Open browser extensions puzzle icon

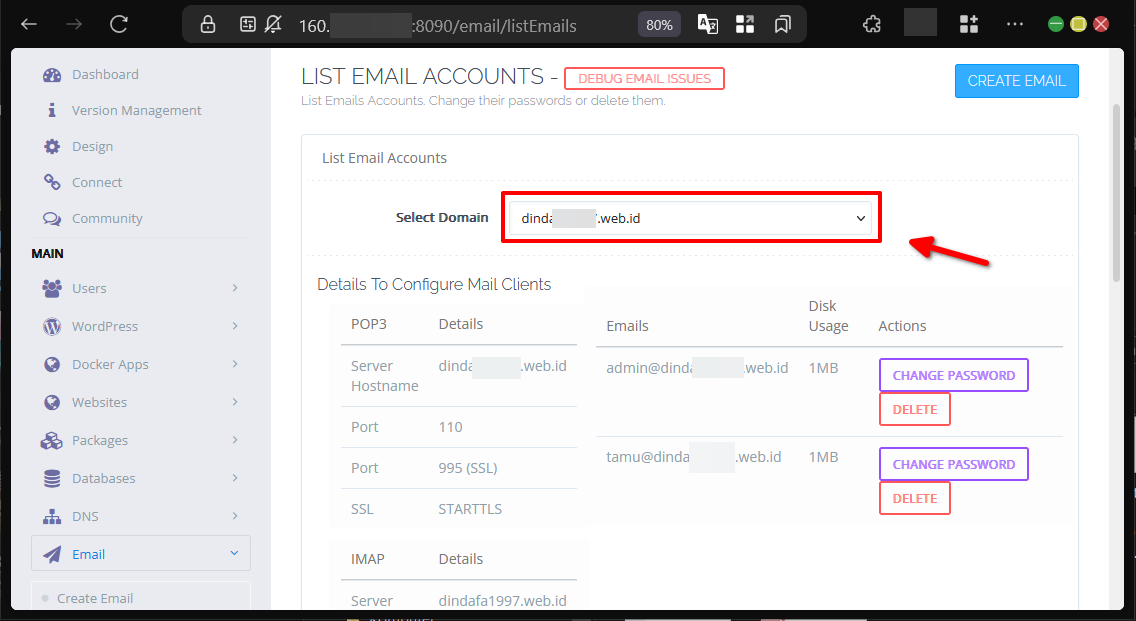872,24
